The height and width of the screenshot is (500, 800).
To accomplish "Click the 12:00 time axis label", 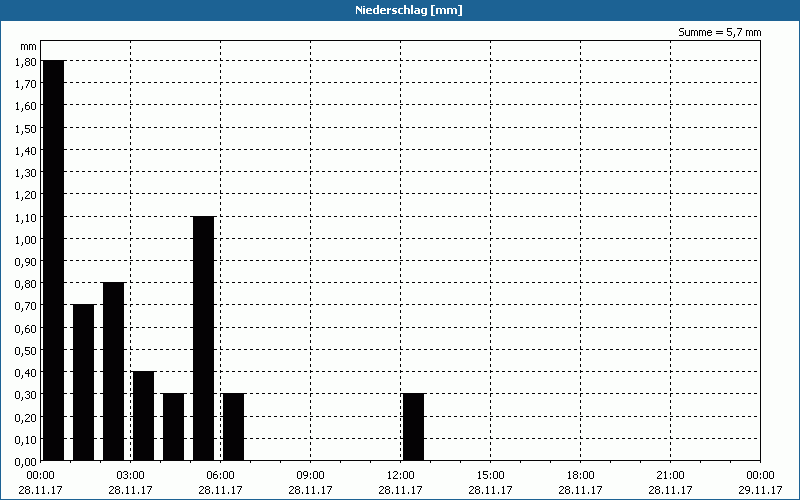I will point(401,476).
